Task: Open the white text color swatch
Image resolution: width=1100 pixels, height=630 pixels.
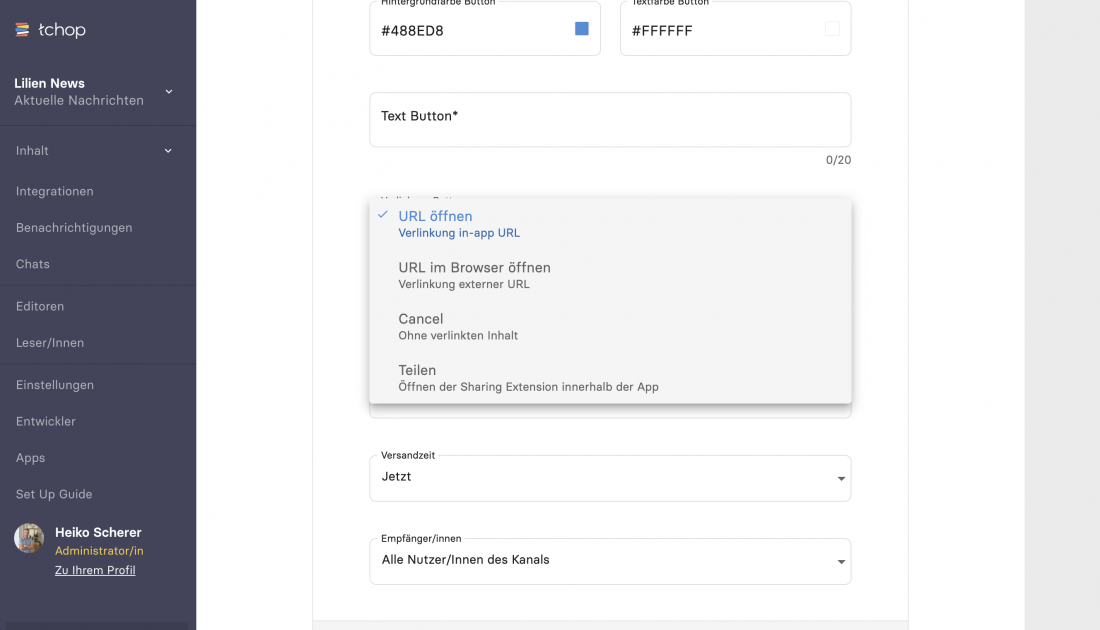Action: click(831, 29)
